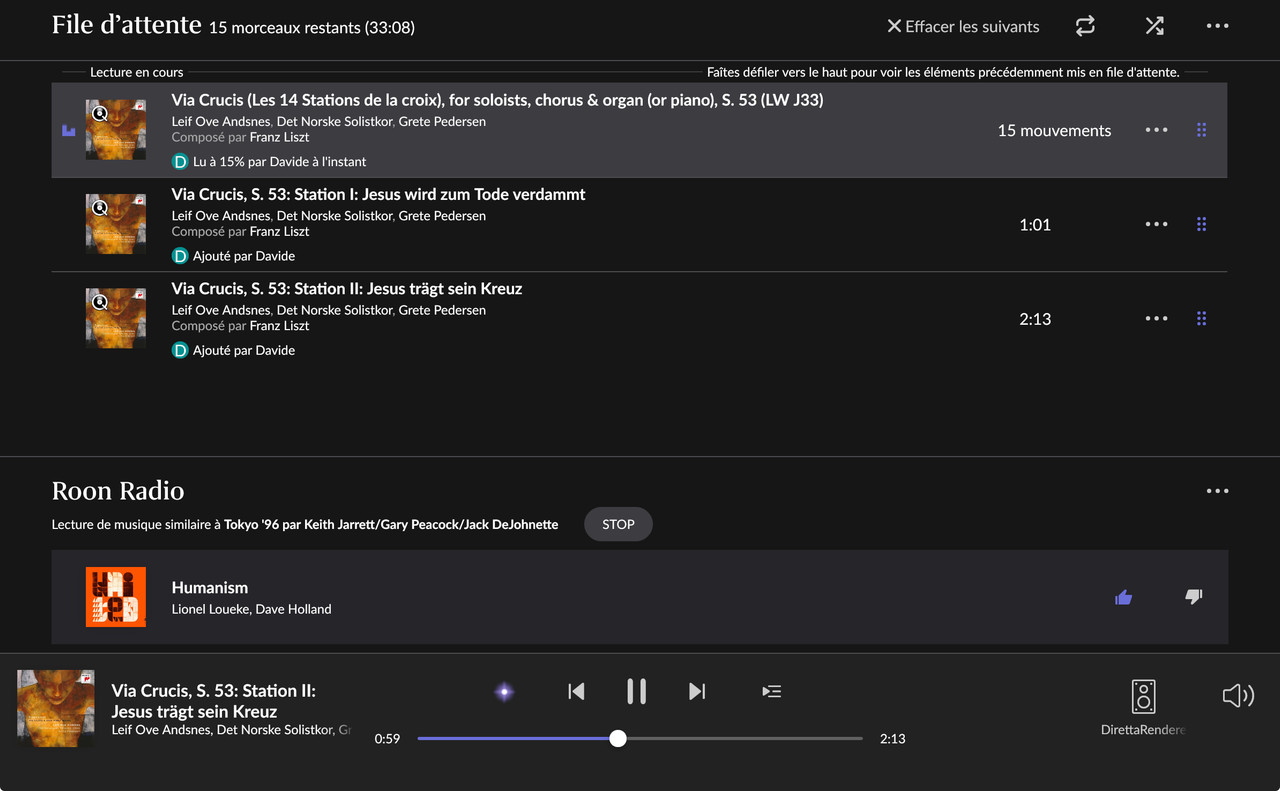1280x791 pixels.
Task: Thumbs up Humanism radio pick
Action: pos(1123,597)
